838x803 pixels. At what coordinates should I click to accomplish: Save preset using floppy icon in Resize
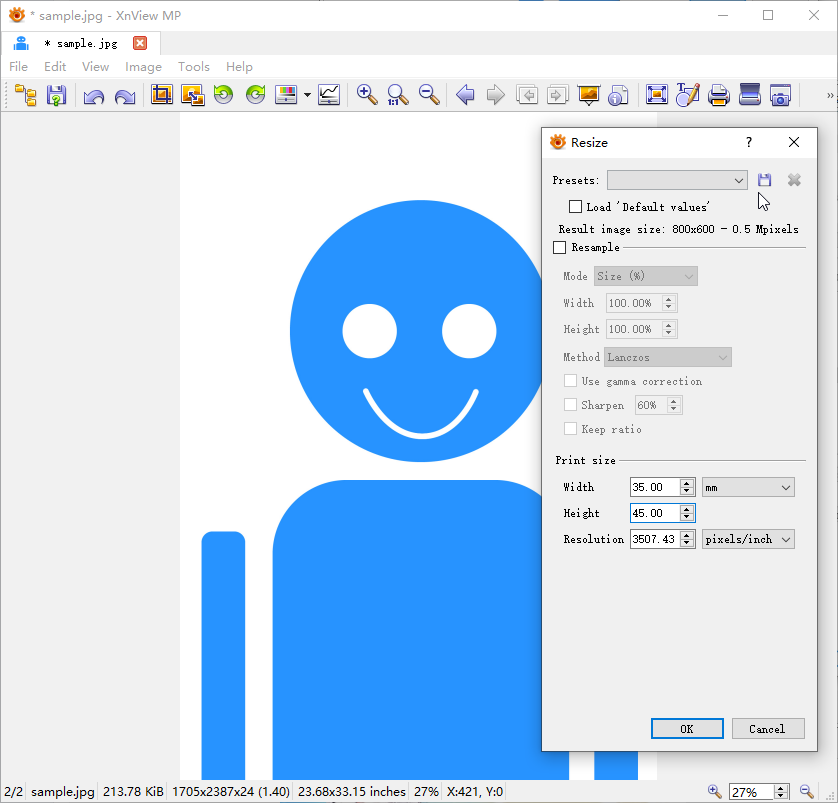765,180
